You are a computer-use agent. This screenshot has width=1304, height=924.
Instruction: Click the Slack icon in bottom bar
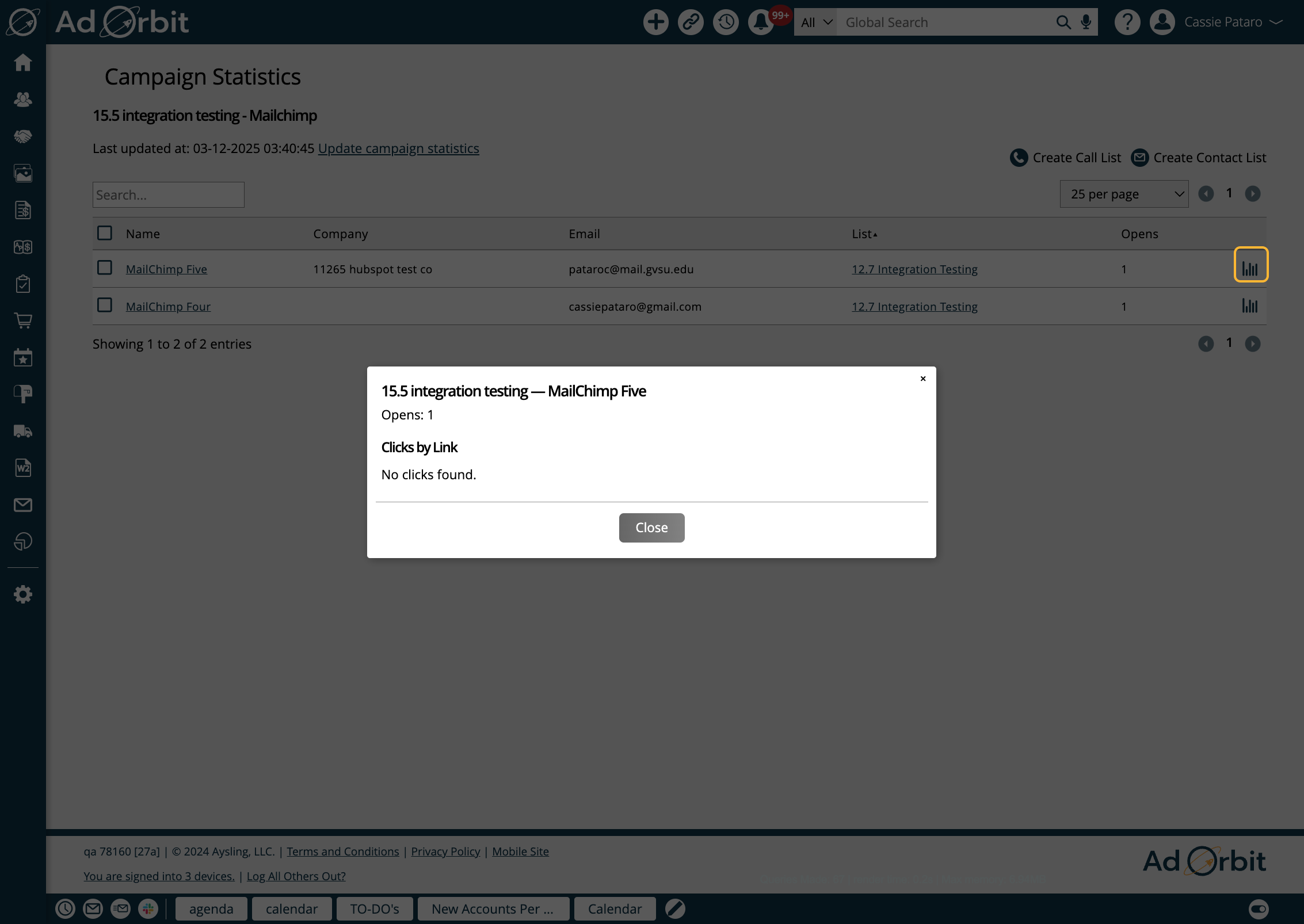point(148,908)
